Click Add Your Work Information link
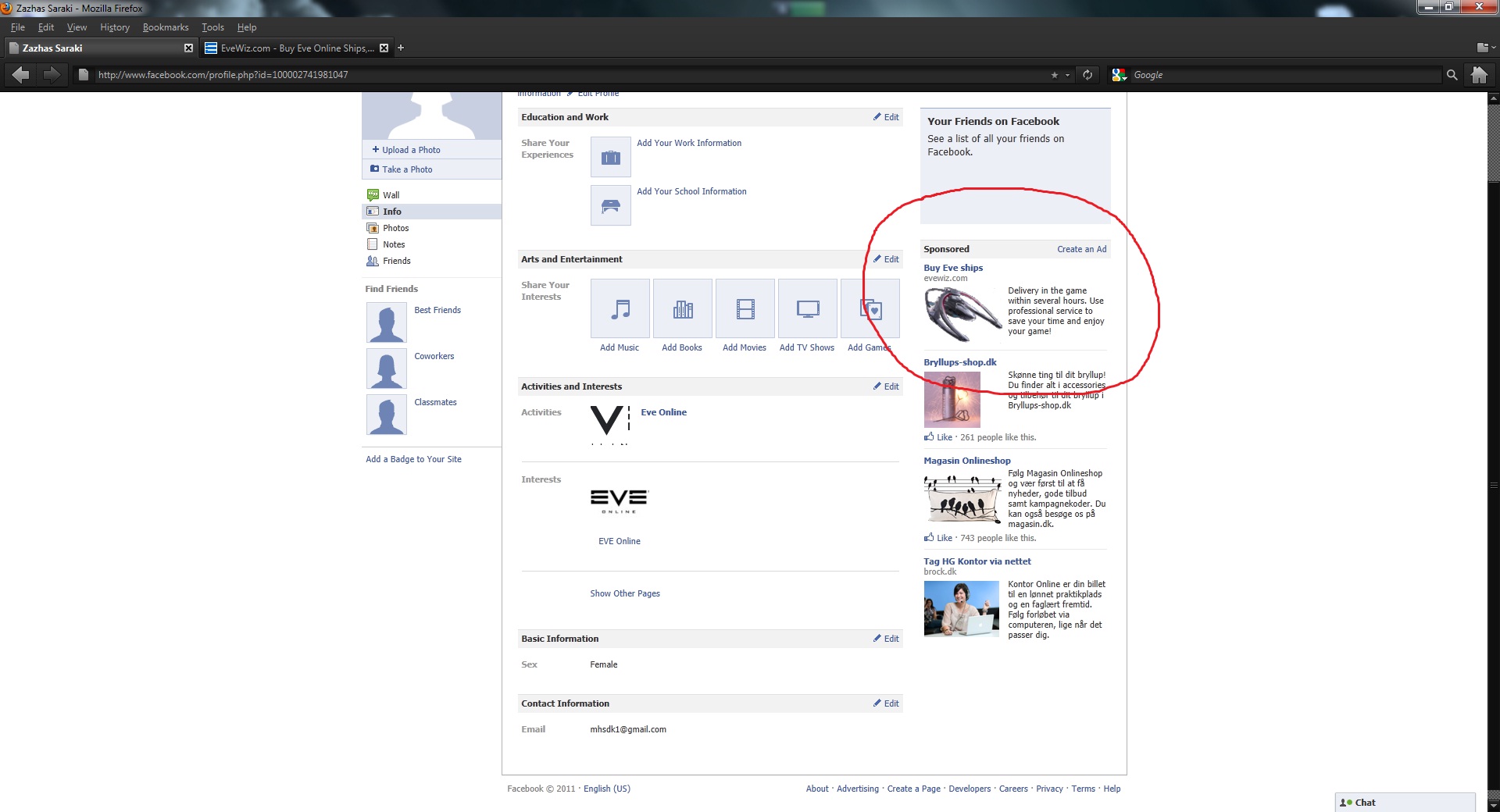 coord(689,143)
